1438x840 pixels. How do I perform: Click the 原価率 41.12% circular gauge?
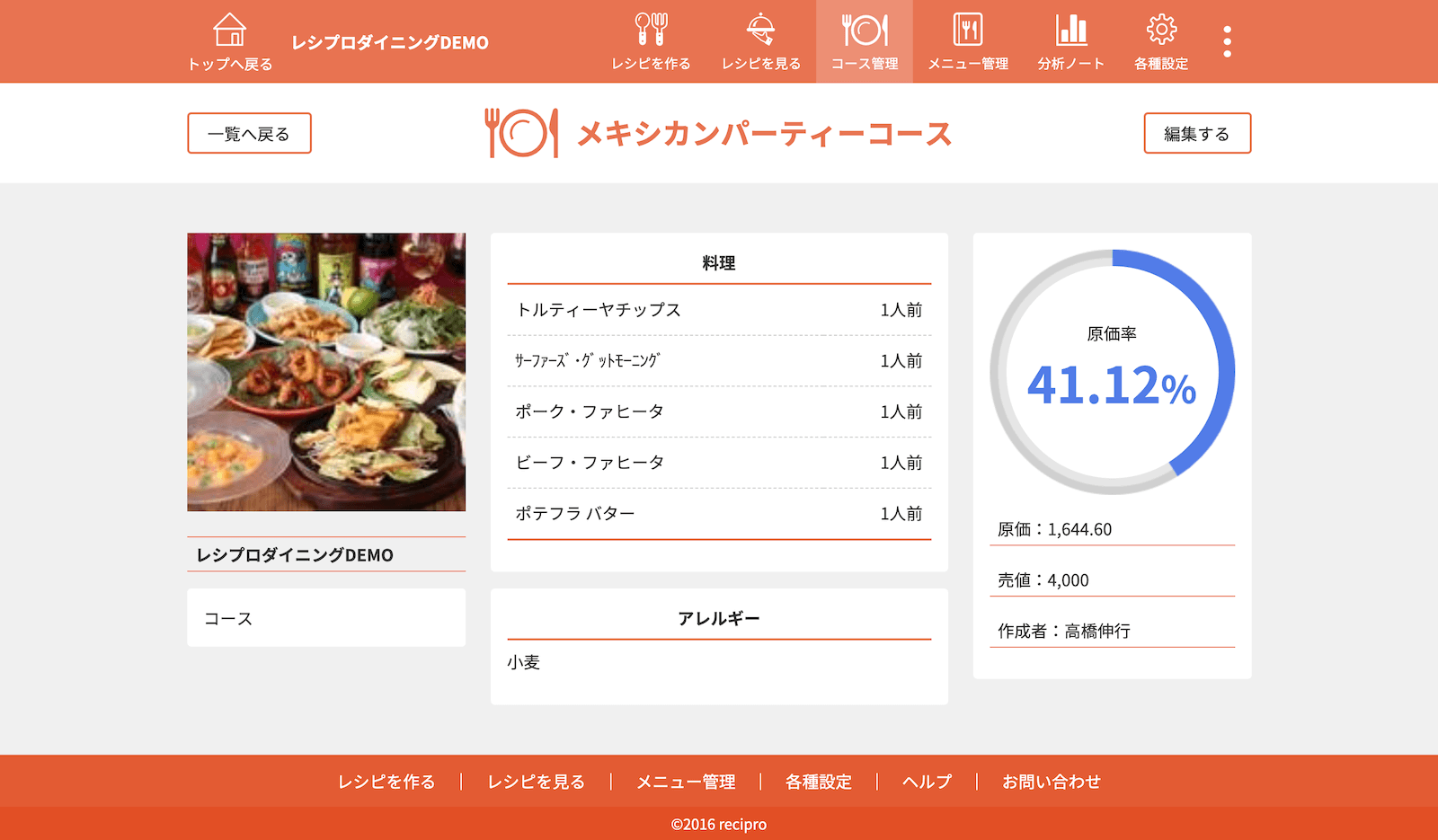pyautogui.click(x=1112, y=372)
